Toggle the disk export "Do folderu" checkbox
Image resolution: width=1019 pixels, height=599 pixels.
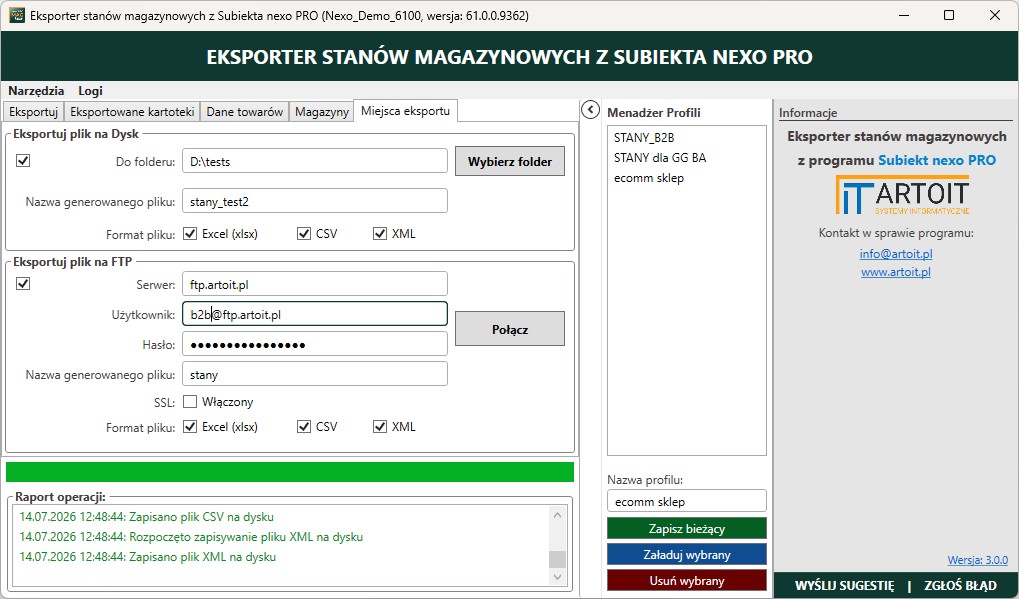(x=23, y=160)
